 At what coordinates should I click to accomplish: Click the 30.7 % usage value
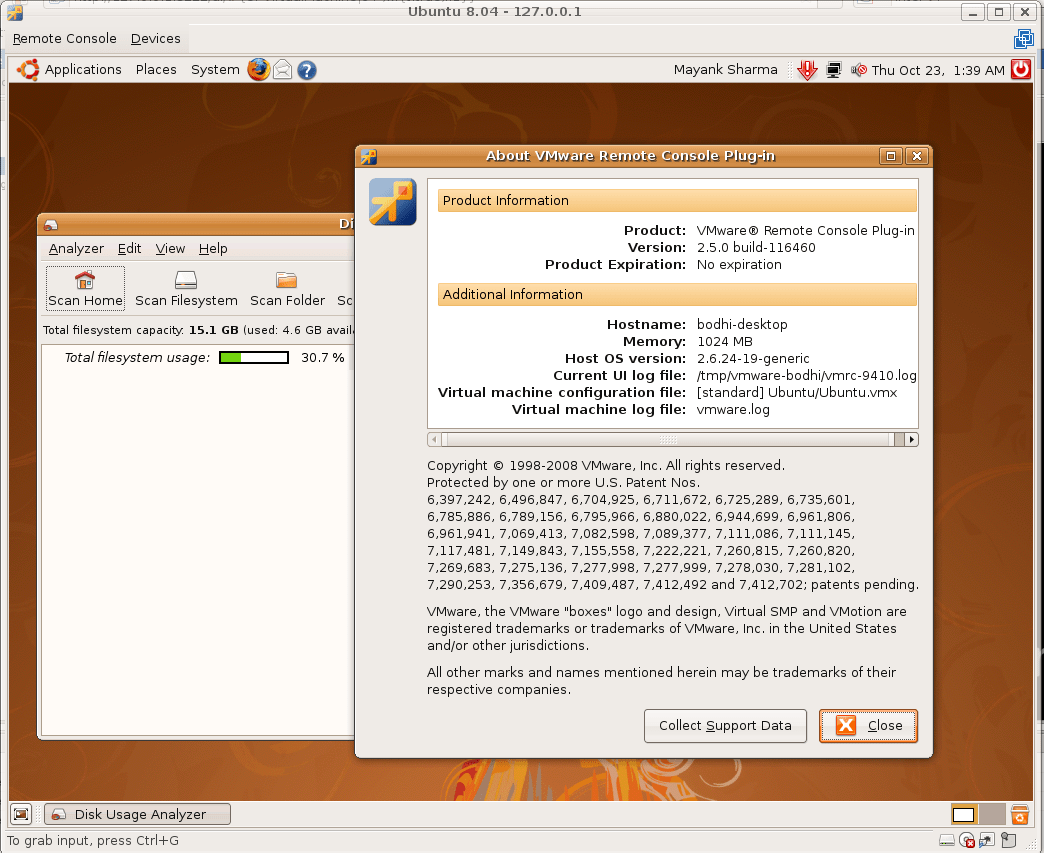click(322, 358)
